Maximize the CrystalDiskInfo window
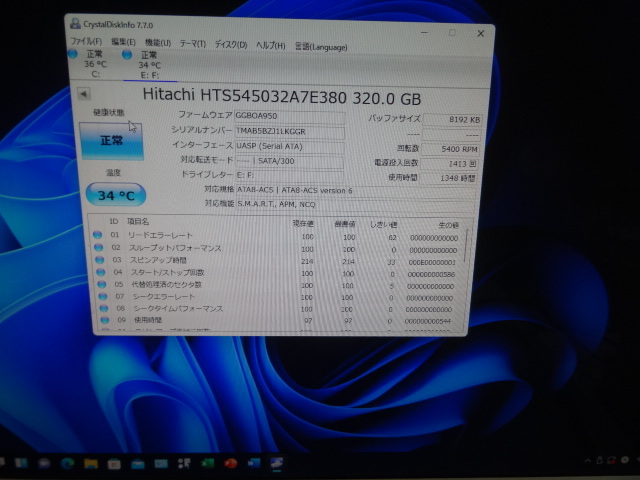Viewport: 640px width, 480px height. coord(452,33)
